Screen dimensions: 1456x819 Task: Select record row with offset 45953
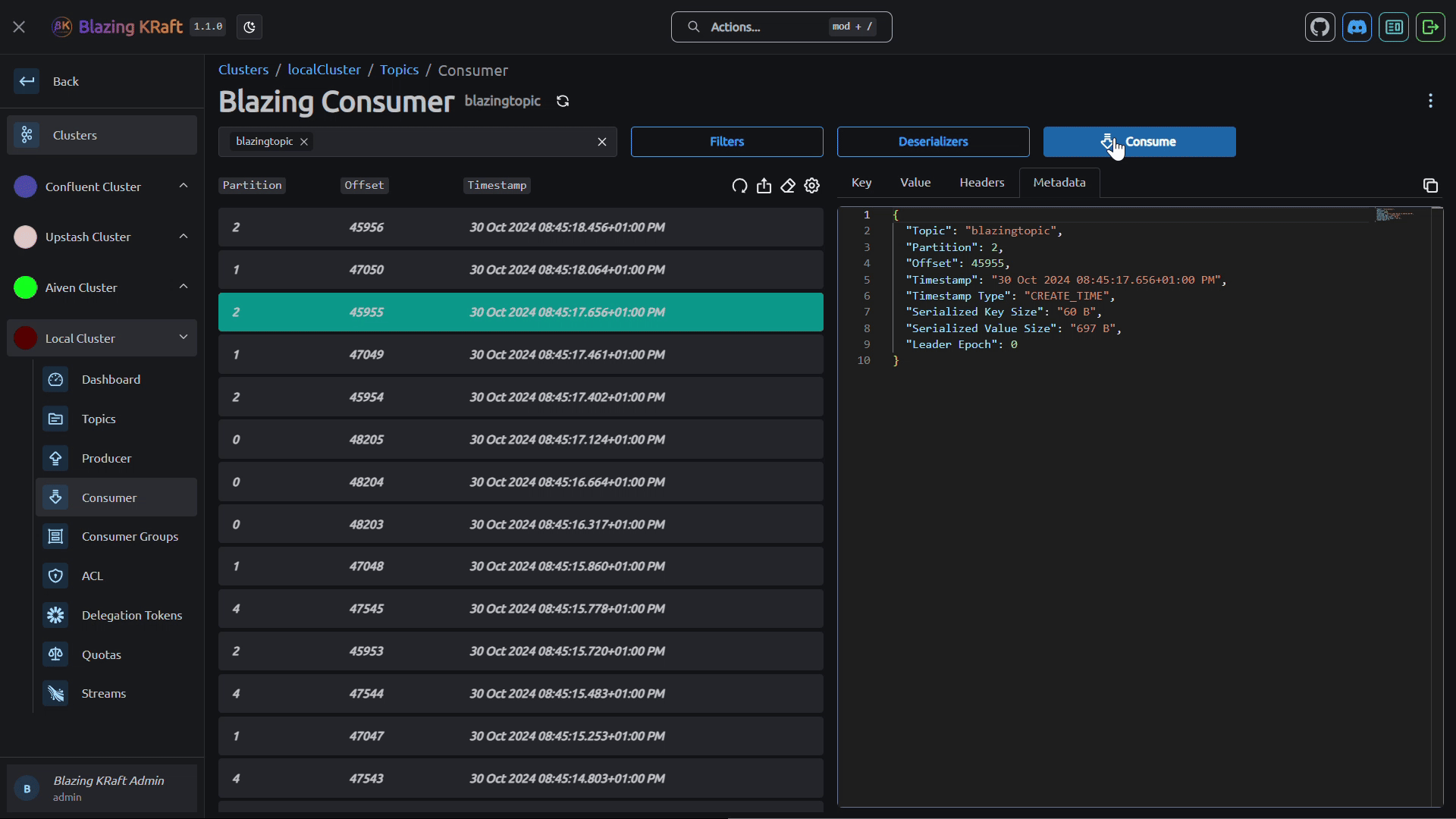[520, 651]
